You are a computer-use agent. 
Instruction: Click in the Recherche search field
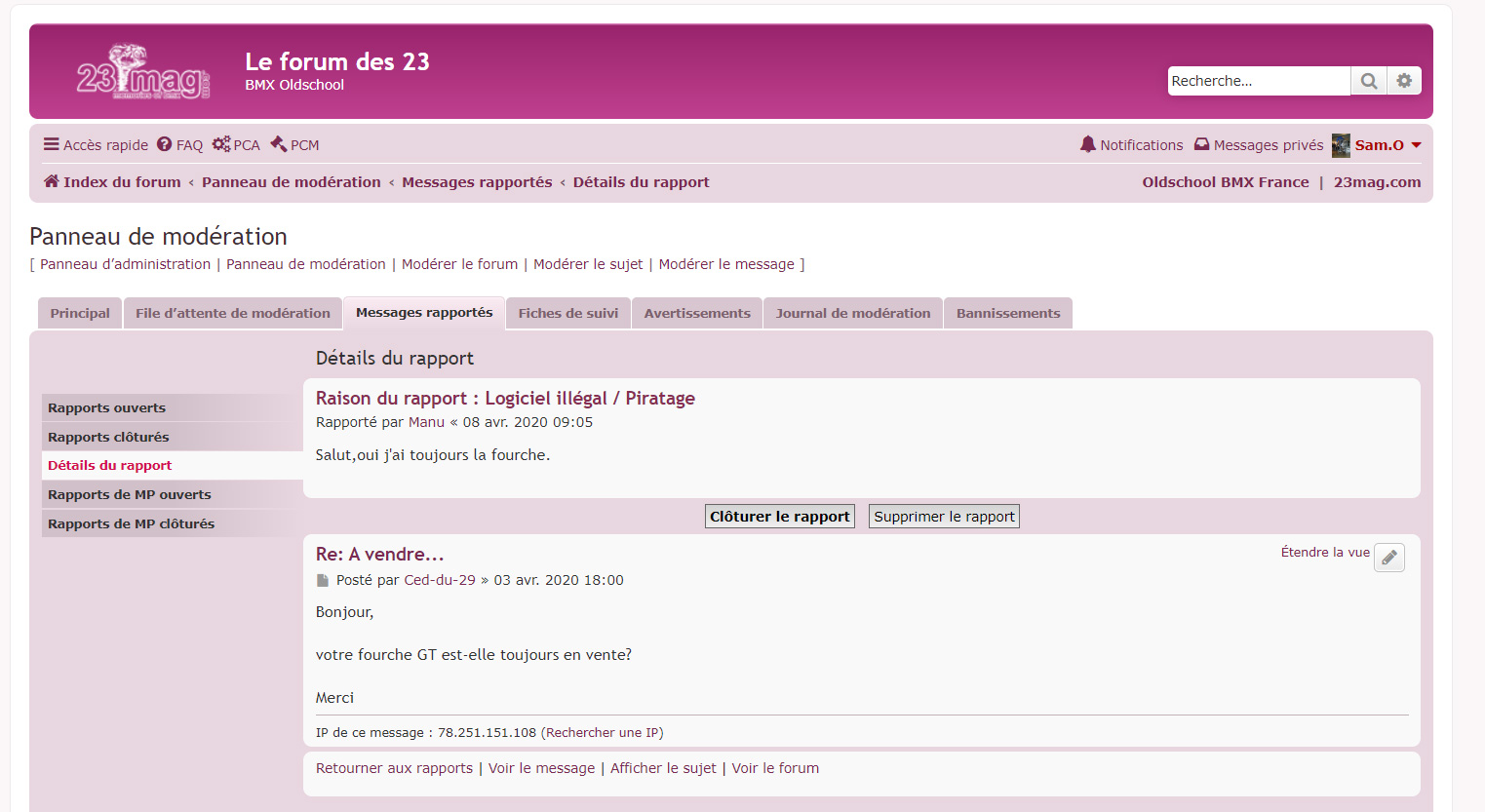[x=1258, y=81]
